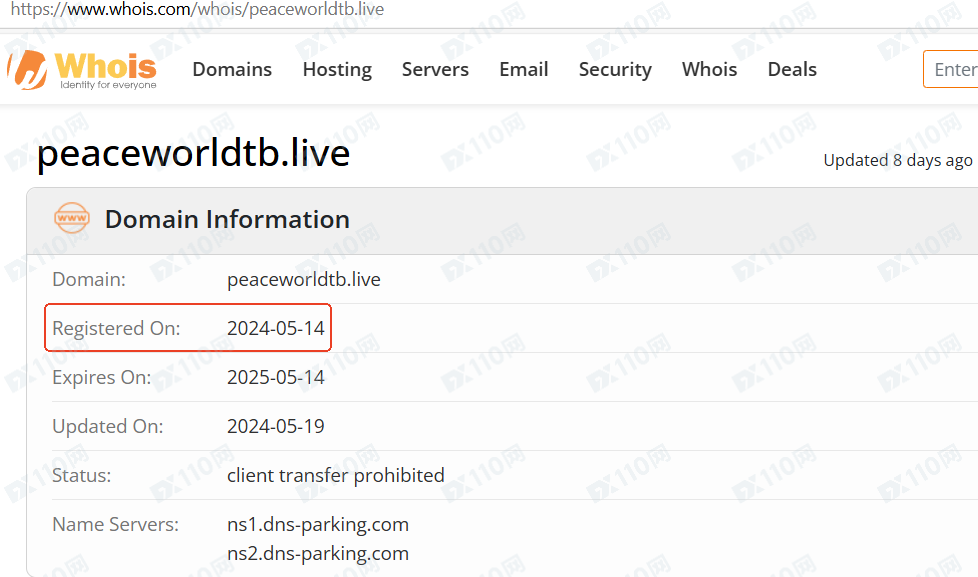Click the Updated On date 2024-05-19

(x=276, y=426)
